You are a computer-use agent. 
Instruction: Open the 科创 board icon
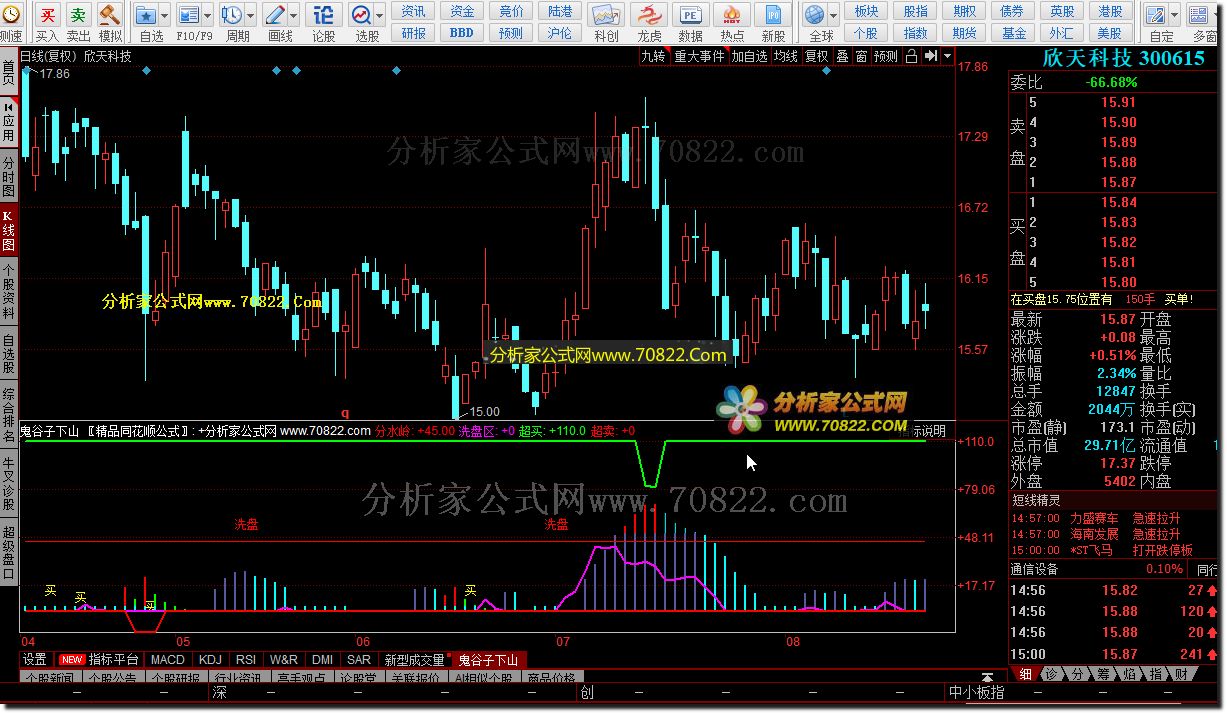point(606,15)
